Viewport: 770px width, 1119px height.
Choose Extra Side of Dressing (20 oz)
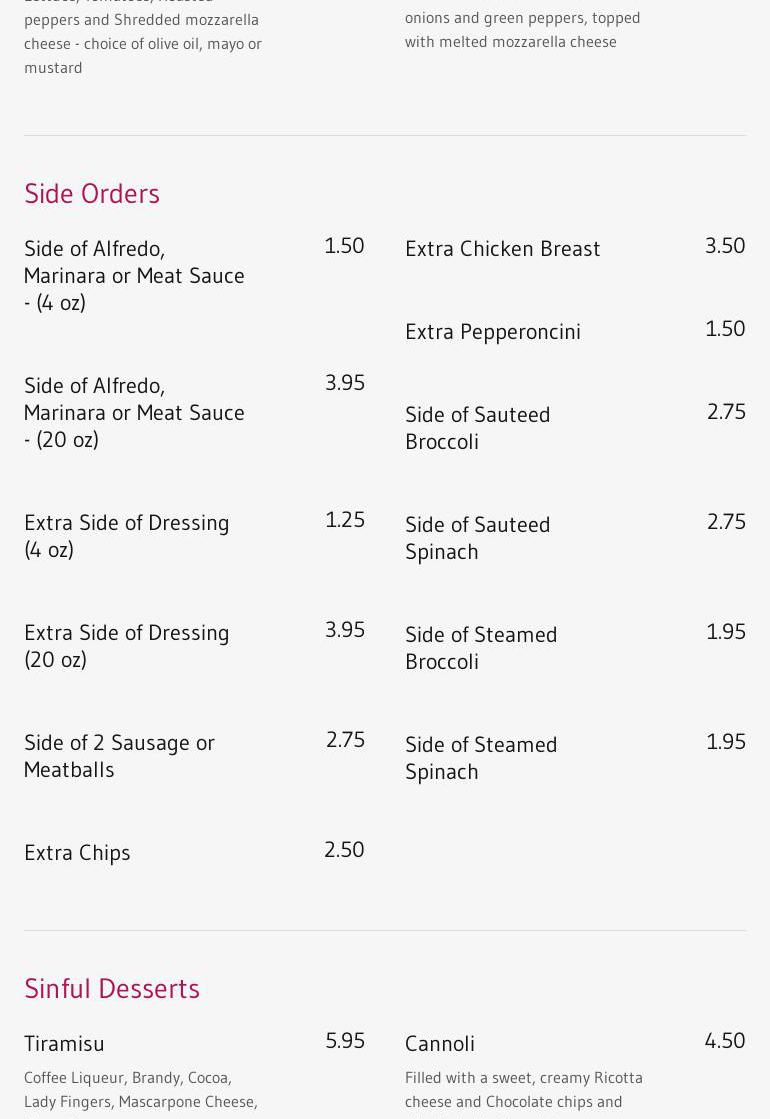[x=126, y=646]
